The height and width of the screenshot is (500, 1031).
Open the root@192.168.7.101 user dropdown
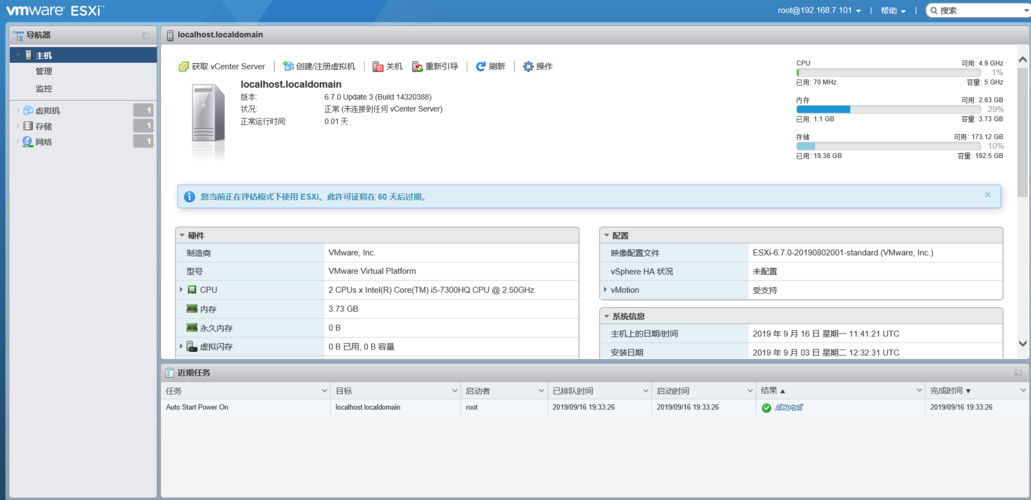[x=819, y=11]
